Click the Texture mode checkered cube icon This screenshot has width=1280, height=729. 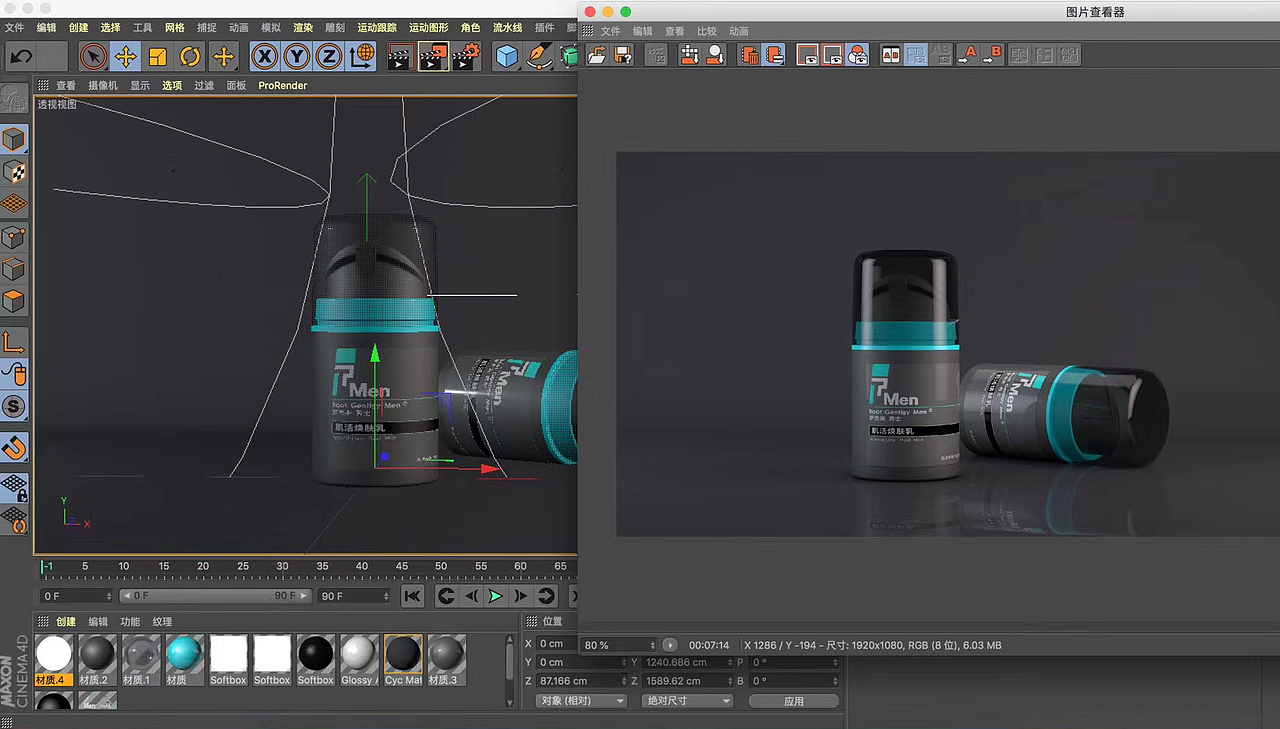[14, 172]
